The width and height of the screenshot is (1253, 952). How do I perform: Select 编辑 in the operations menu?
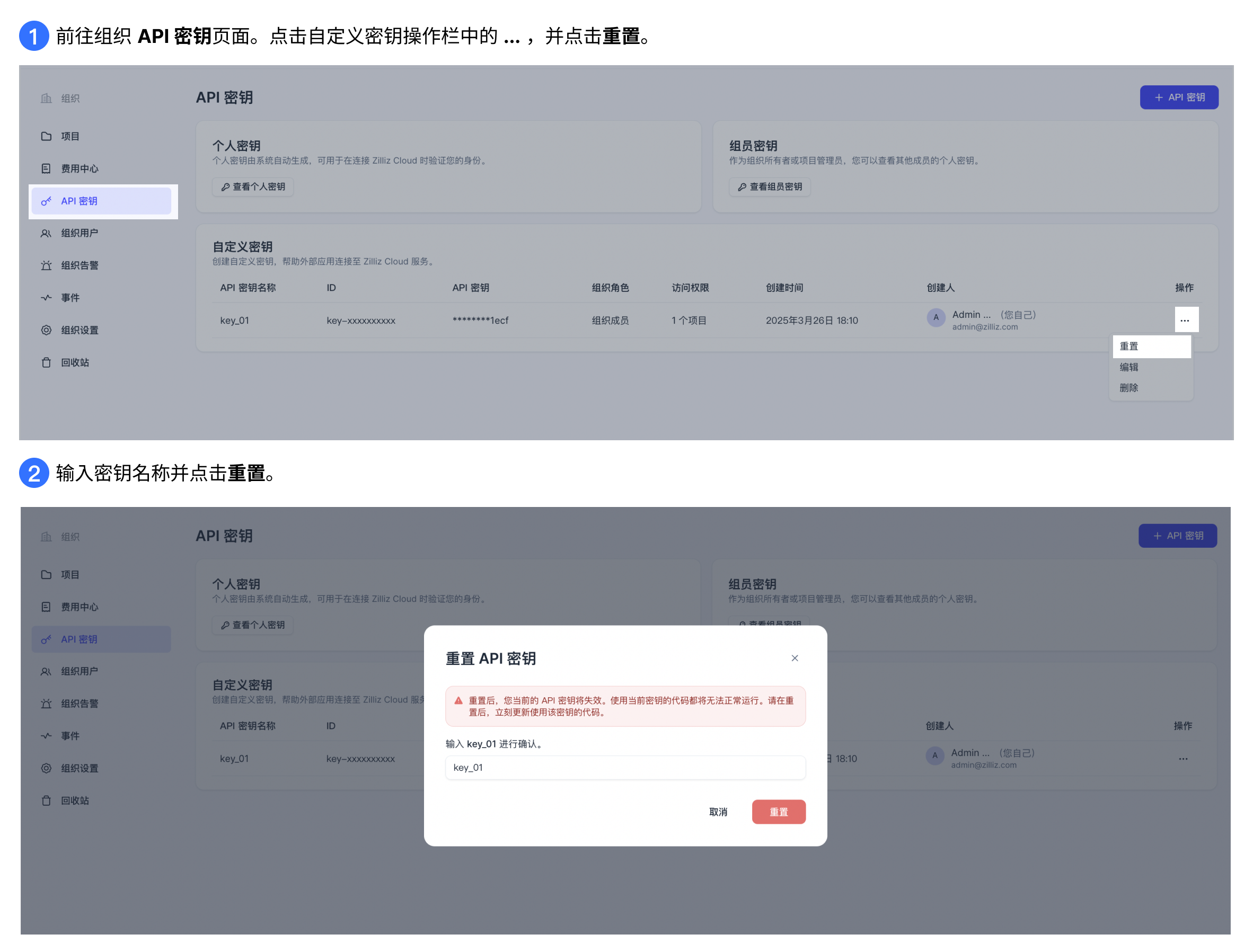pos(1129,367)
